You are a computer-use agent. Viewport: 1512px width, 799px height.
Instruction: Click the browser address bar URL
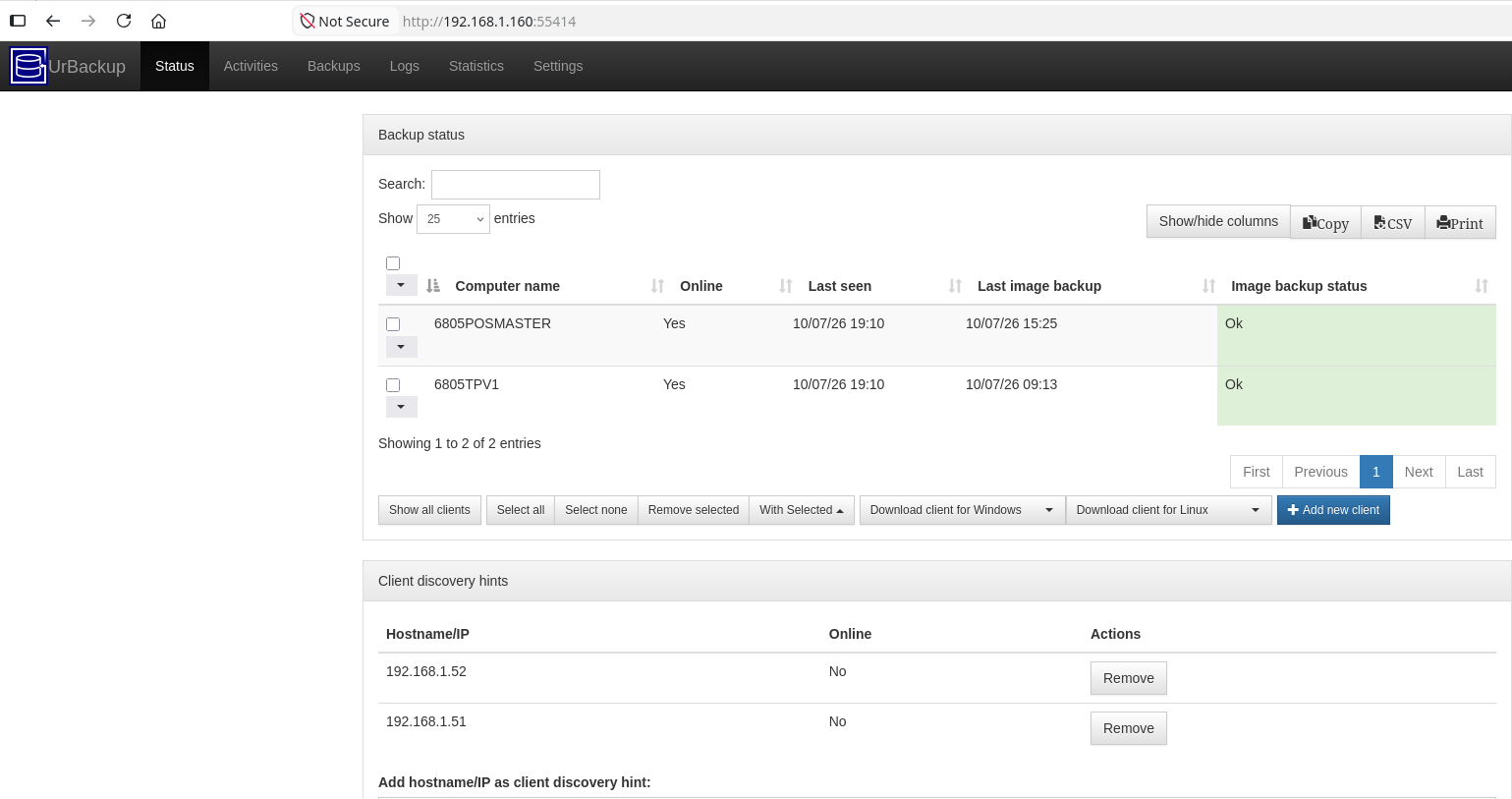[489, 22]
